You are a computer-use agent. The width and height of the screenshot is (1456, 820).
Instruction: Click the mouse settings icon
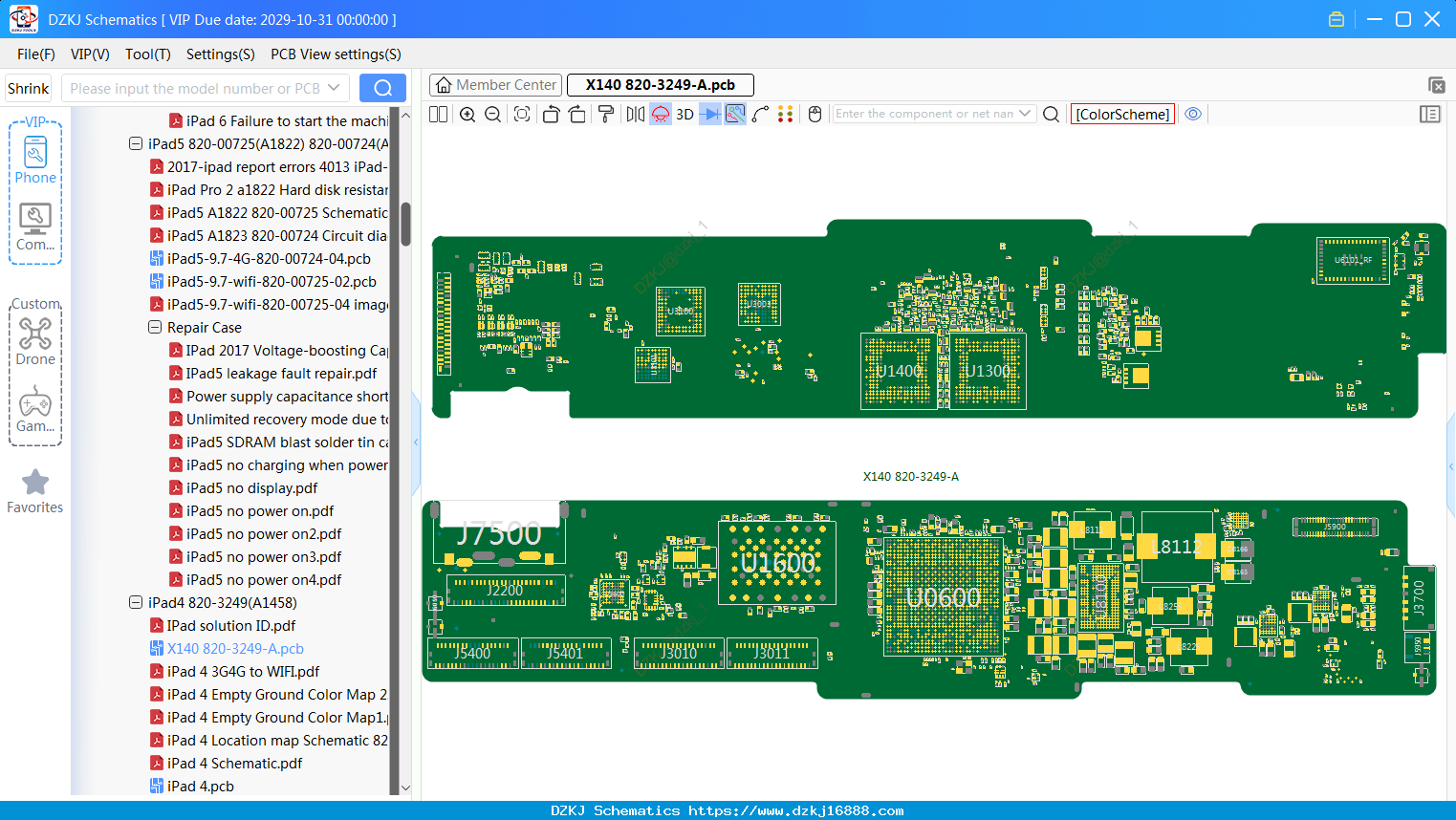click(x=815, y=115)
